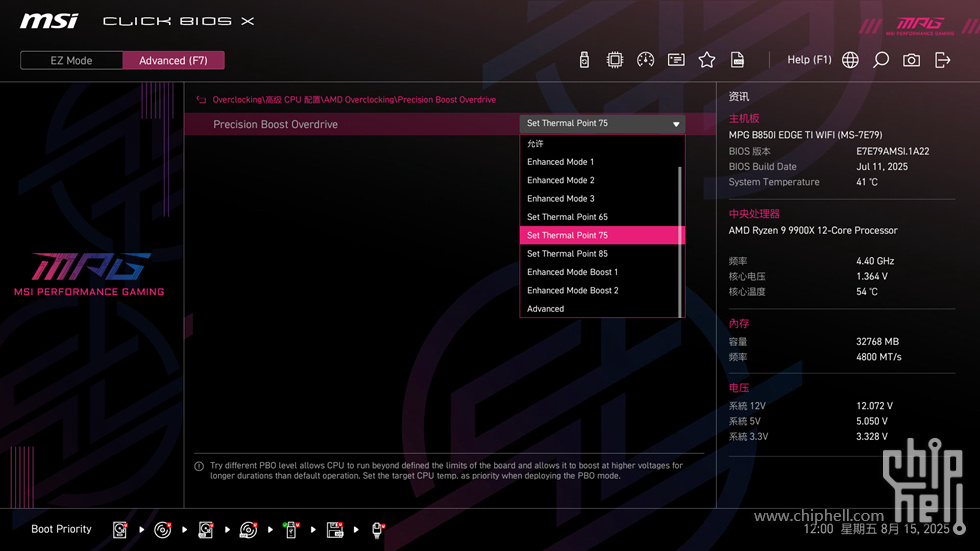Image resolution: width=980 pixels, height=551 pixels.
Task: Choose Enhanced Mode Boost 2 option
Action: pos(600,290)
